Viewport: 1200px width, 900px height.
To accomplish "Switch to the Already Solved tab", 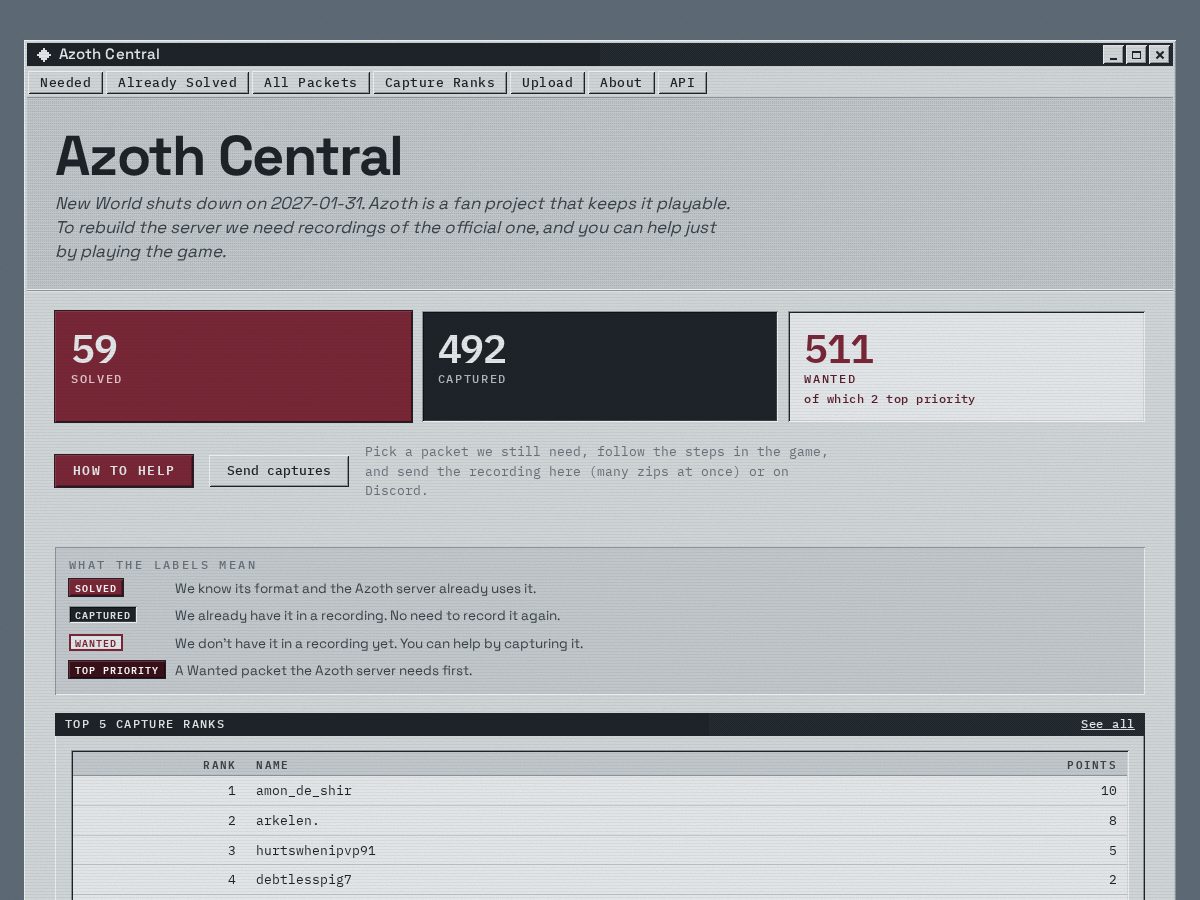I will tap(177, 83).
